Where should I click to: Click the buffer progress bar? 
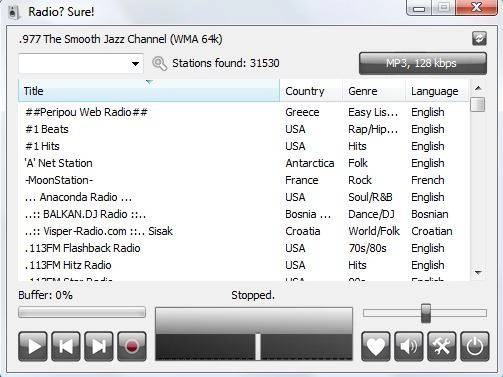click(x=82, y=312)
